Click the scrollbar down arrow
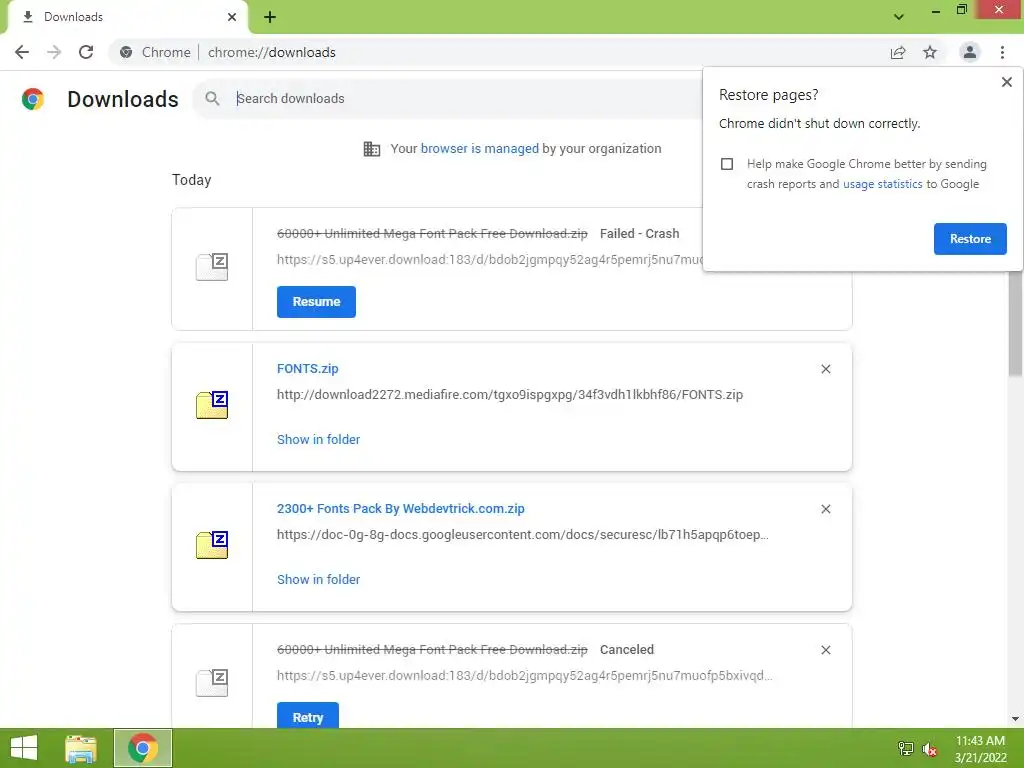This screenshot has width=1024, height=768. click(x=1015, y=719)
